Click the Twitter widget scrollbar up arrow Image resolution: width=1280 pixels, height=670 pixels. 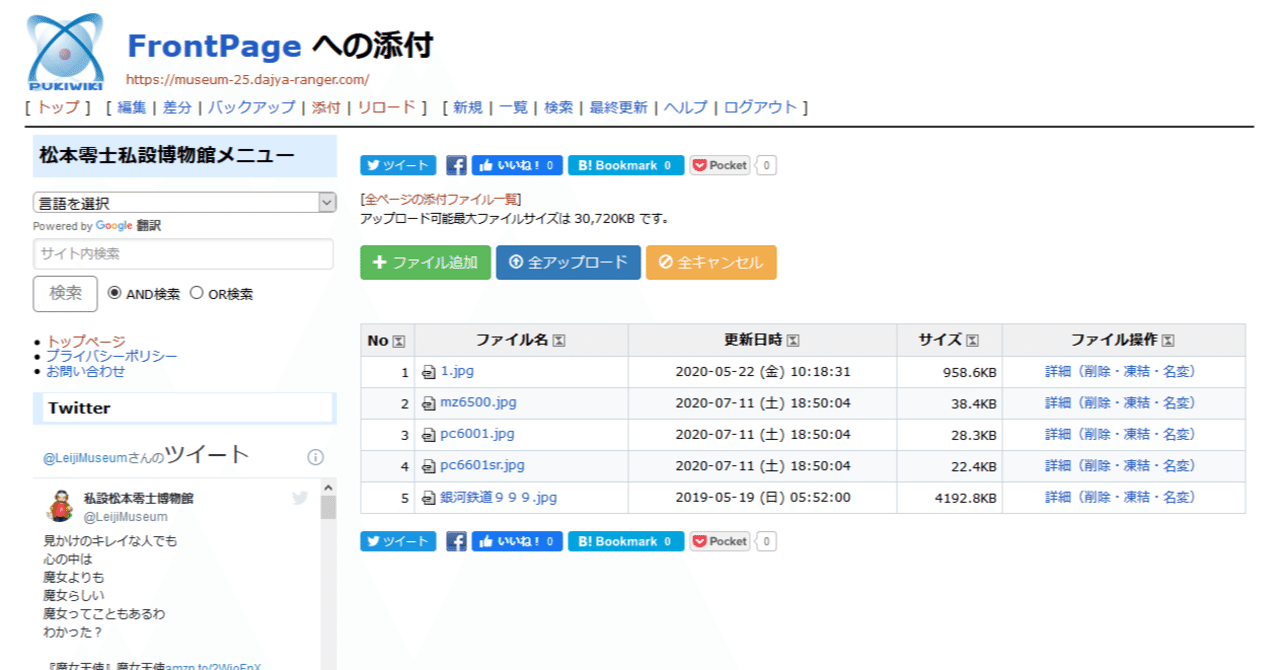[x=328, y=486]
